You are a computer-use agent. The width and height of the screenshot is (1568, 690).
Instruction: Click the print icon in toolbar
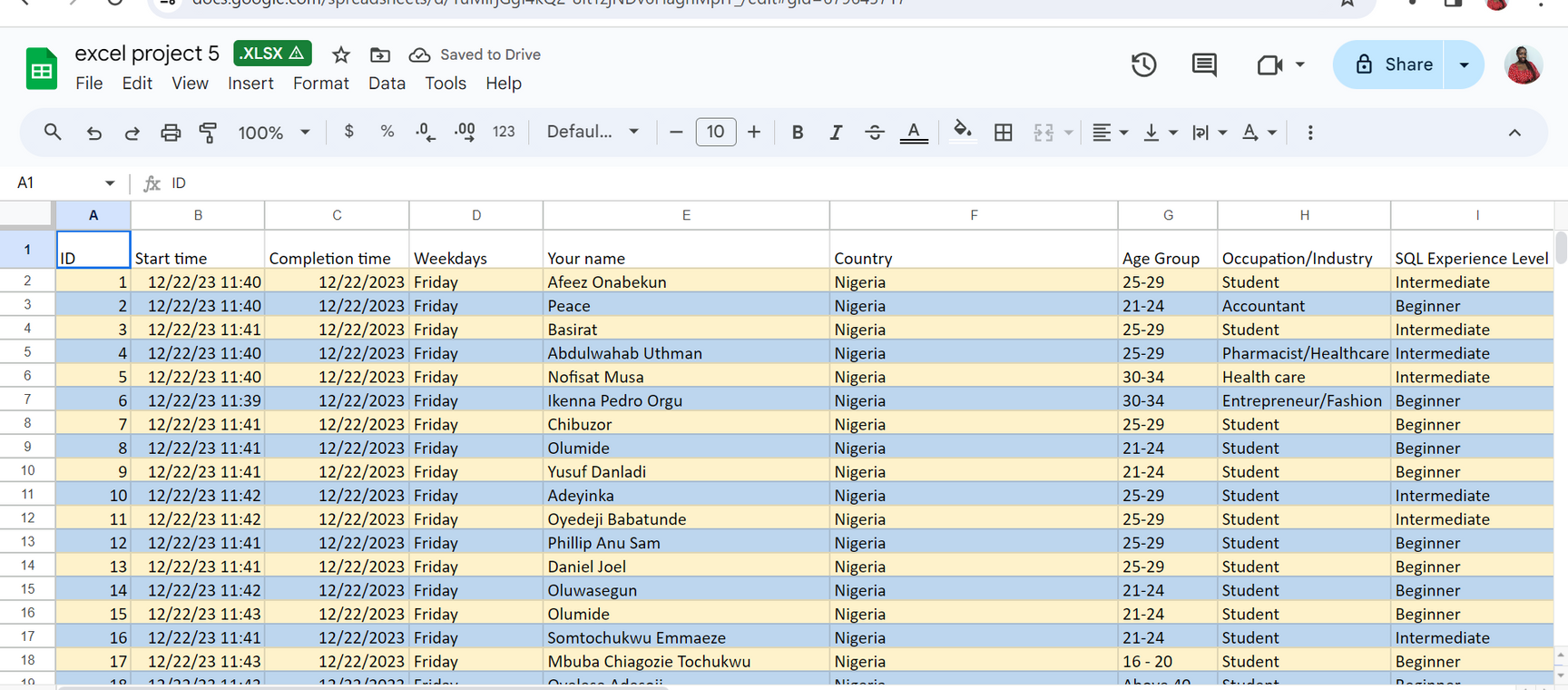point(171,133)
